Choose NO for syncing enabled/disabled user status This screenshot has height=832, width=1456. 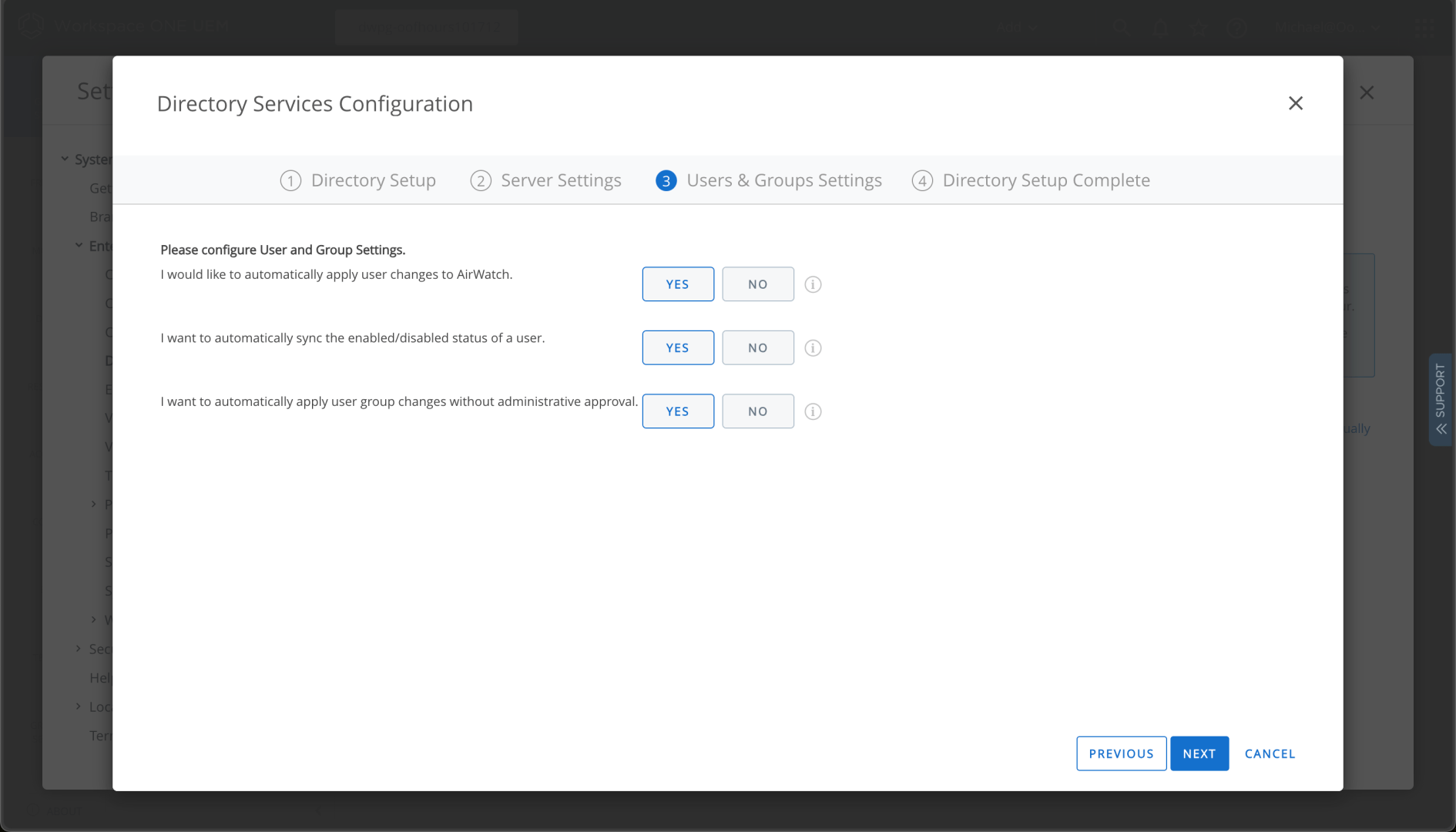(x=757, y=348)
